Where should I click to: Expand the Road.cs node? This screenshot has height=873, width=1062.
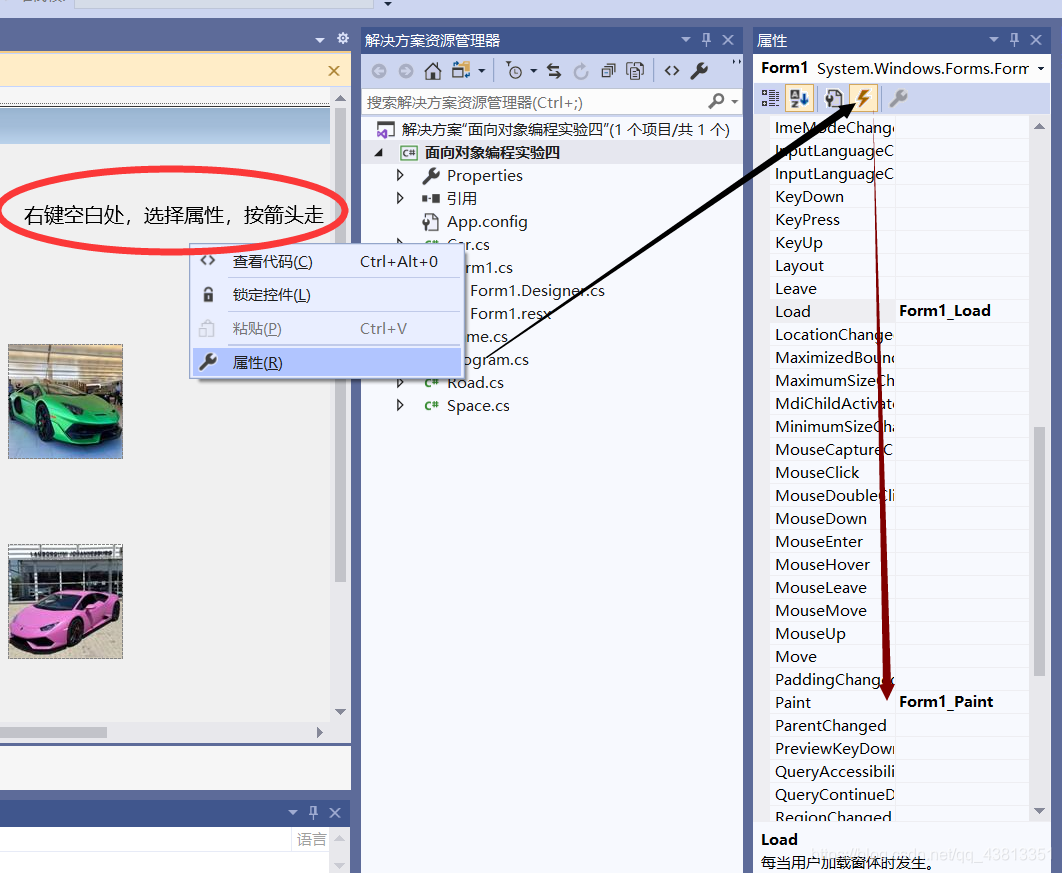(400, 383)
